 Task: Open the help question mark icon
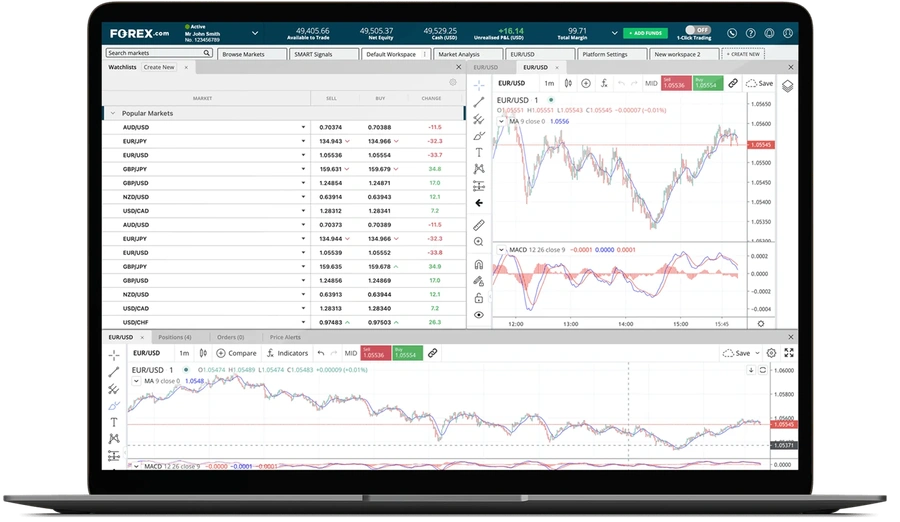point(750,33)
